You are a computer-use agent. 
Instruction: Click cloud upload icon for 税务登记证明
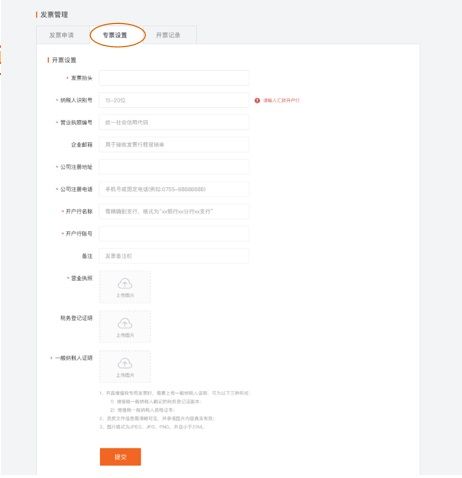125,323
